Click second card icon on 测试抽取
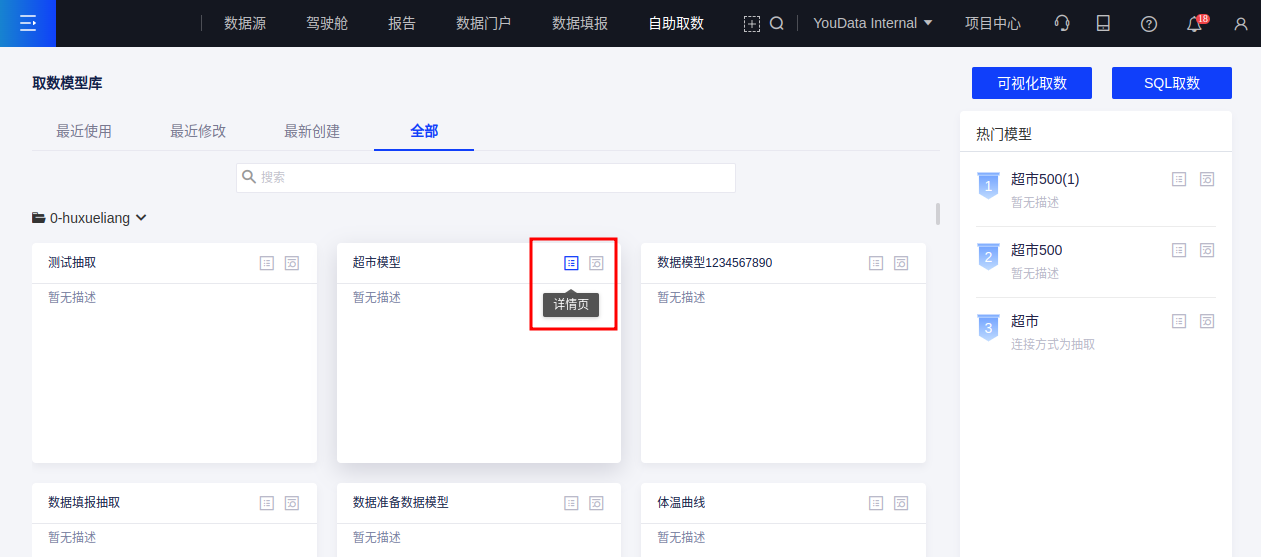 [292, 263]
